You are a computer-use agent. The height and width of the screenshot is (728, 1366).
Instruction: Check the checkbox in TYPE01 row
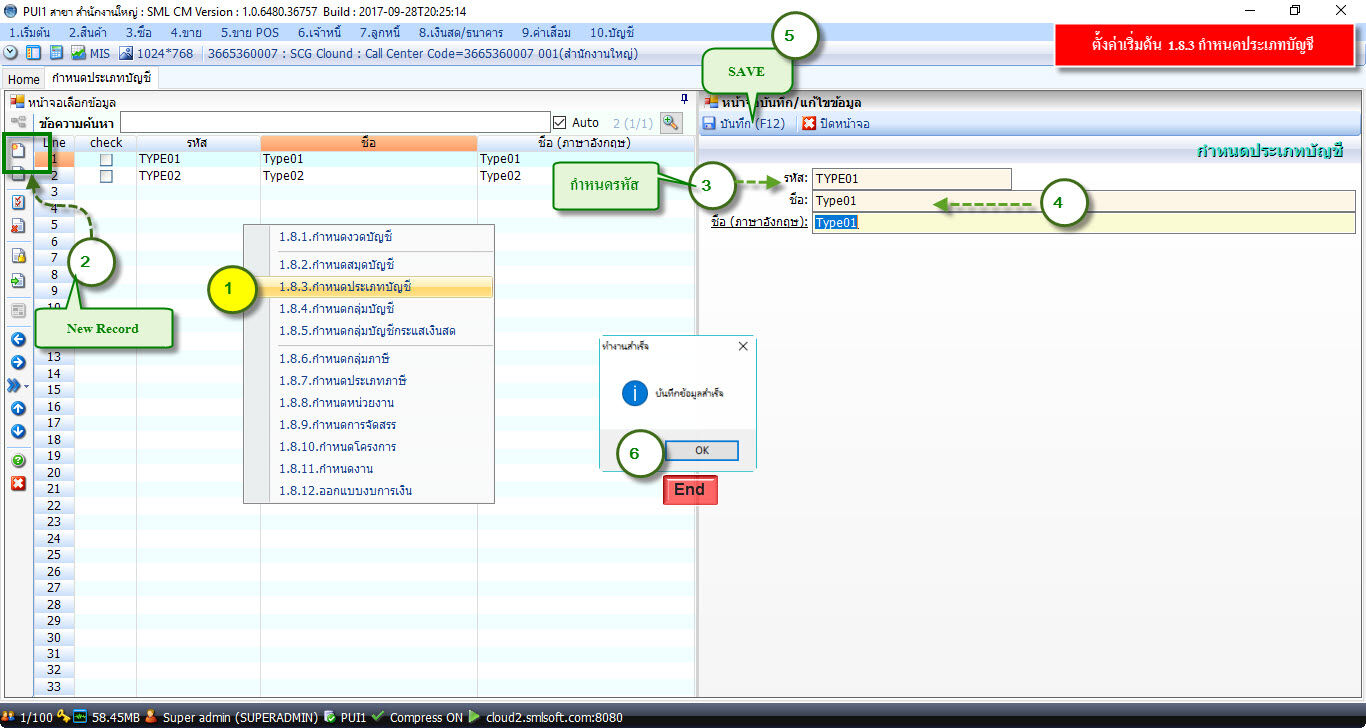click(x=106, y=159)
